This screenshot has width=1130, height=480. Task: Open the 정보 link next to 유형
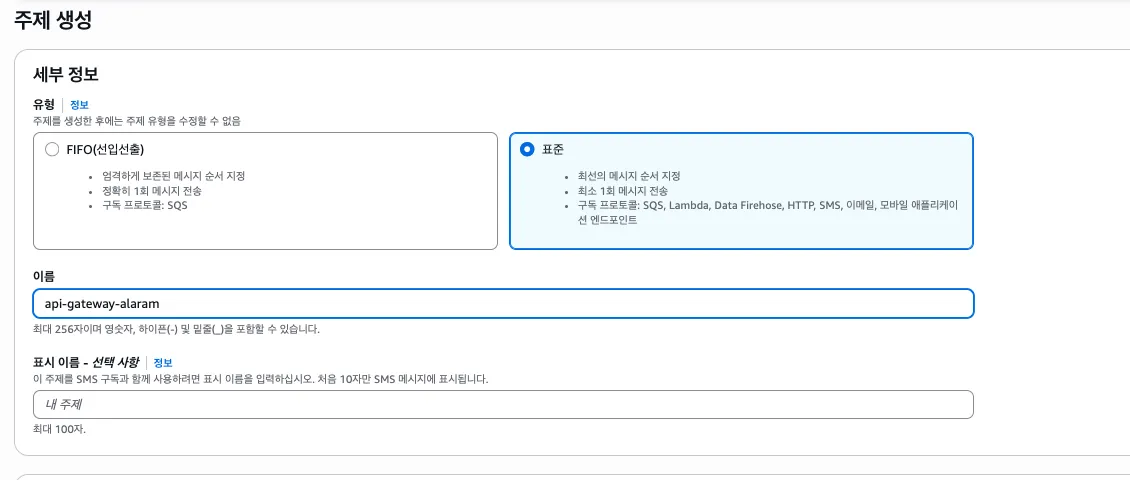pos(79,105)
